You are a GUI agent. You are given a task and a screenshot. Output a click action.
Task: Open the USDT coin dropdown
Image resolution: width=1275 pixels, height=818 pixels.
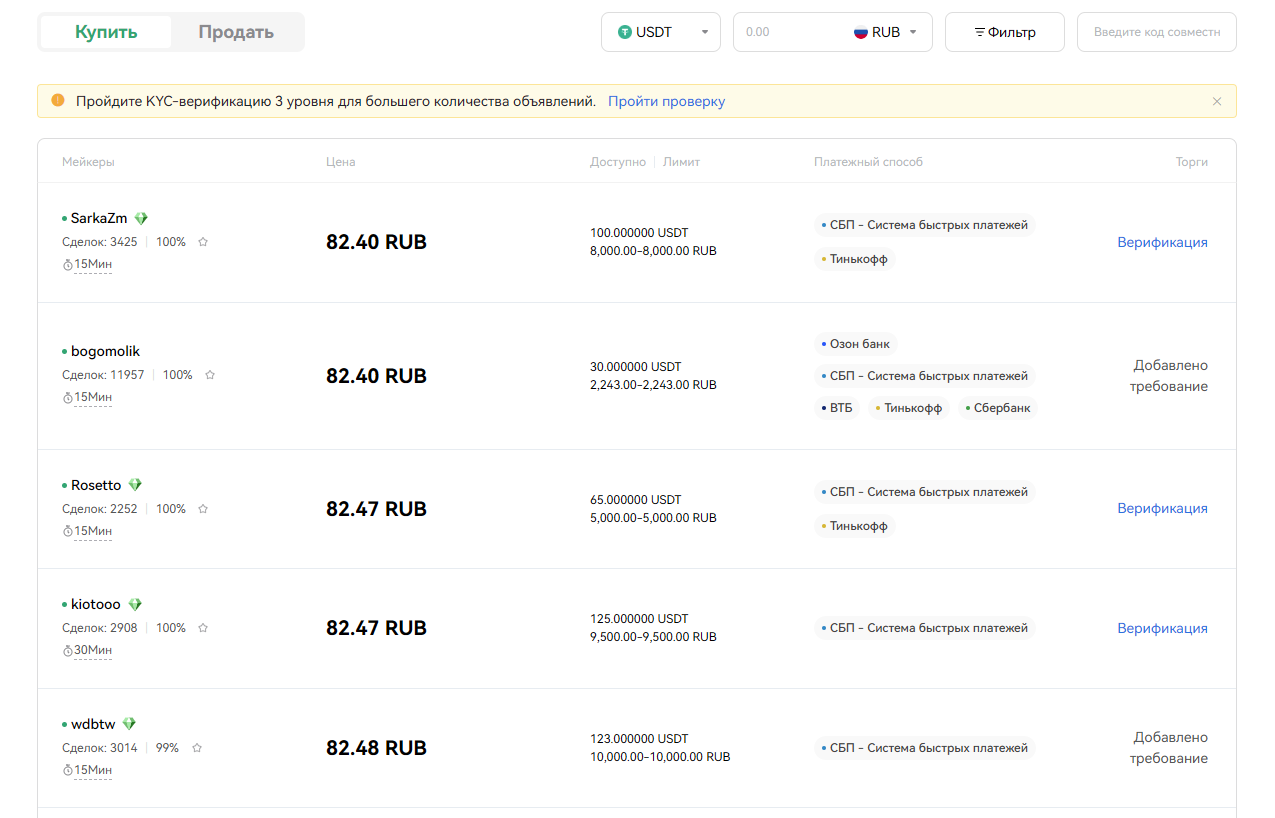[x=661, y=32]
